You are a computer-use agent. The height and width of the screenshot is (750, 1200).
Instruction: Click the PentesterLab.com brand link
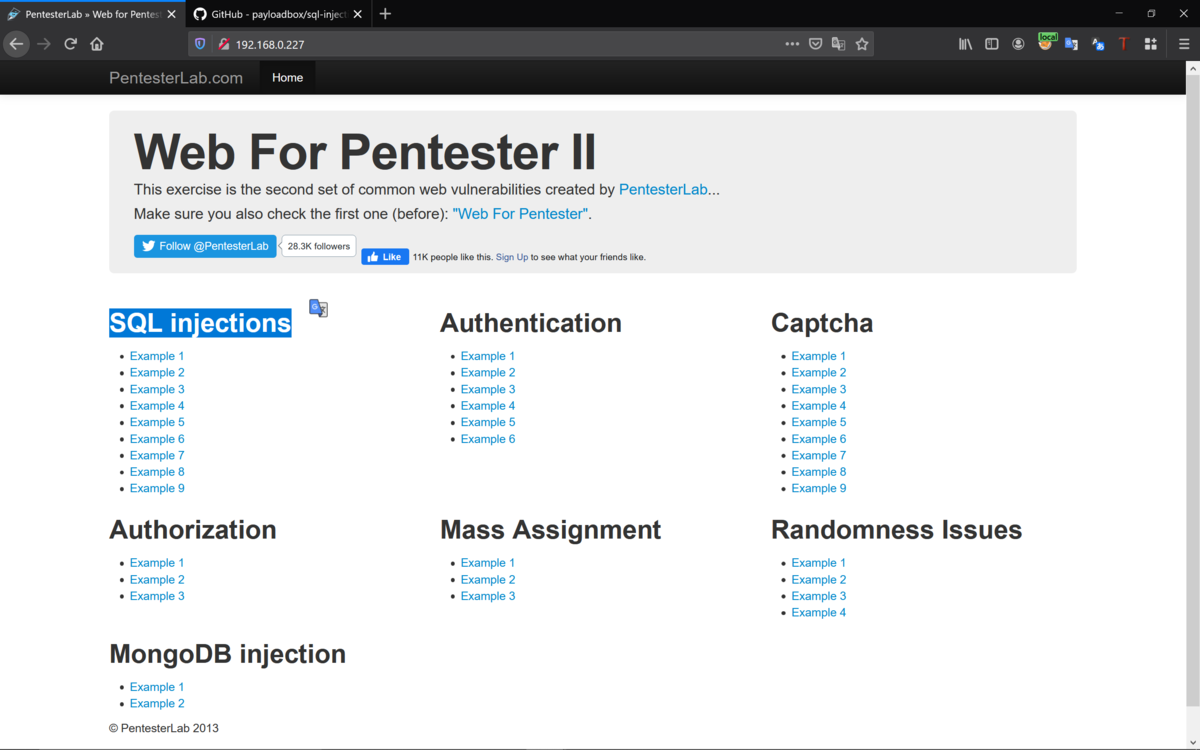pyautogui.click(x=176, y=78)
